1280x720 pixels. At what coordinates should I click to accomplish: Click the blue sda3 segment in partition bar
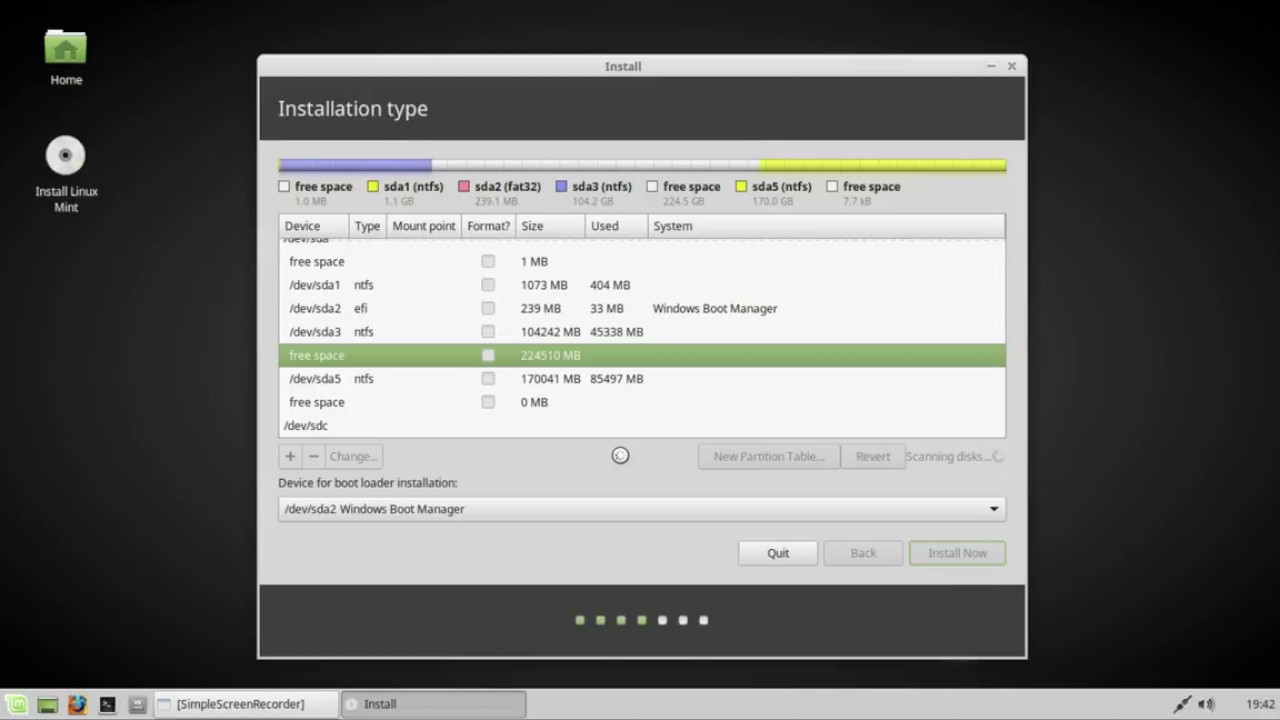point(357,165)
